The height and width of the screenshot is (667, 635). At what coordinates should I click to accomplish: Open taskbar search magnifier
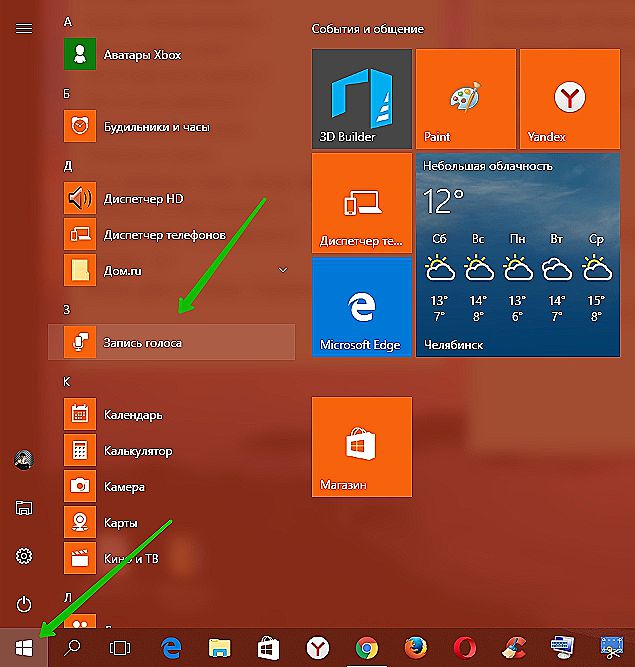point(72,648)
